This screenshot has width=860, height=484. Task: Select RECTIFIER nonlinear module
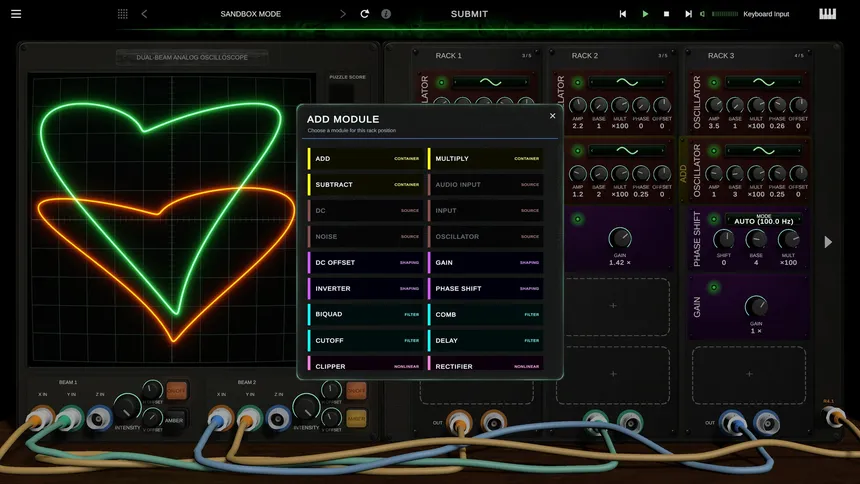click(x=485, y=364)
